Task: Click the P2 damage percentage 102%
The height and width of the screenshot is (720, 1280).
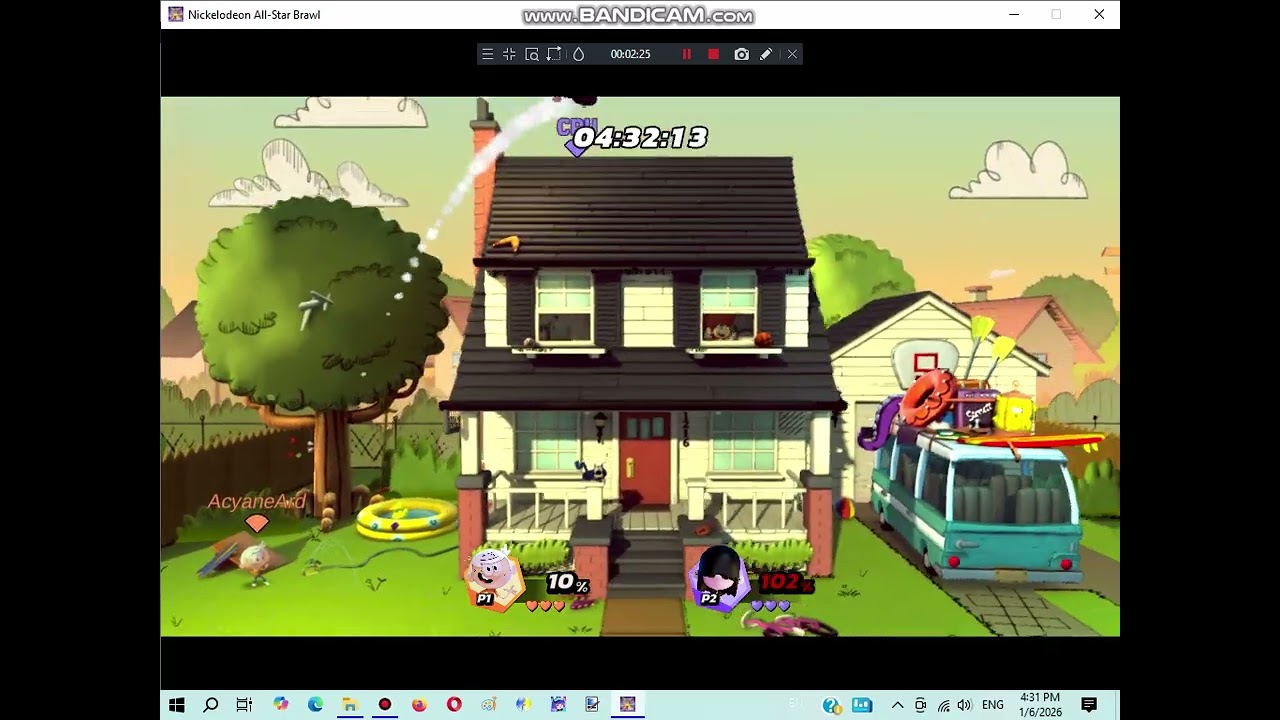Action: coord(786,582)
